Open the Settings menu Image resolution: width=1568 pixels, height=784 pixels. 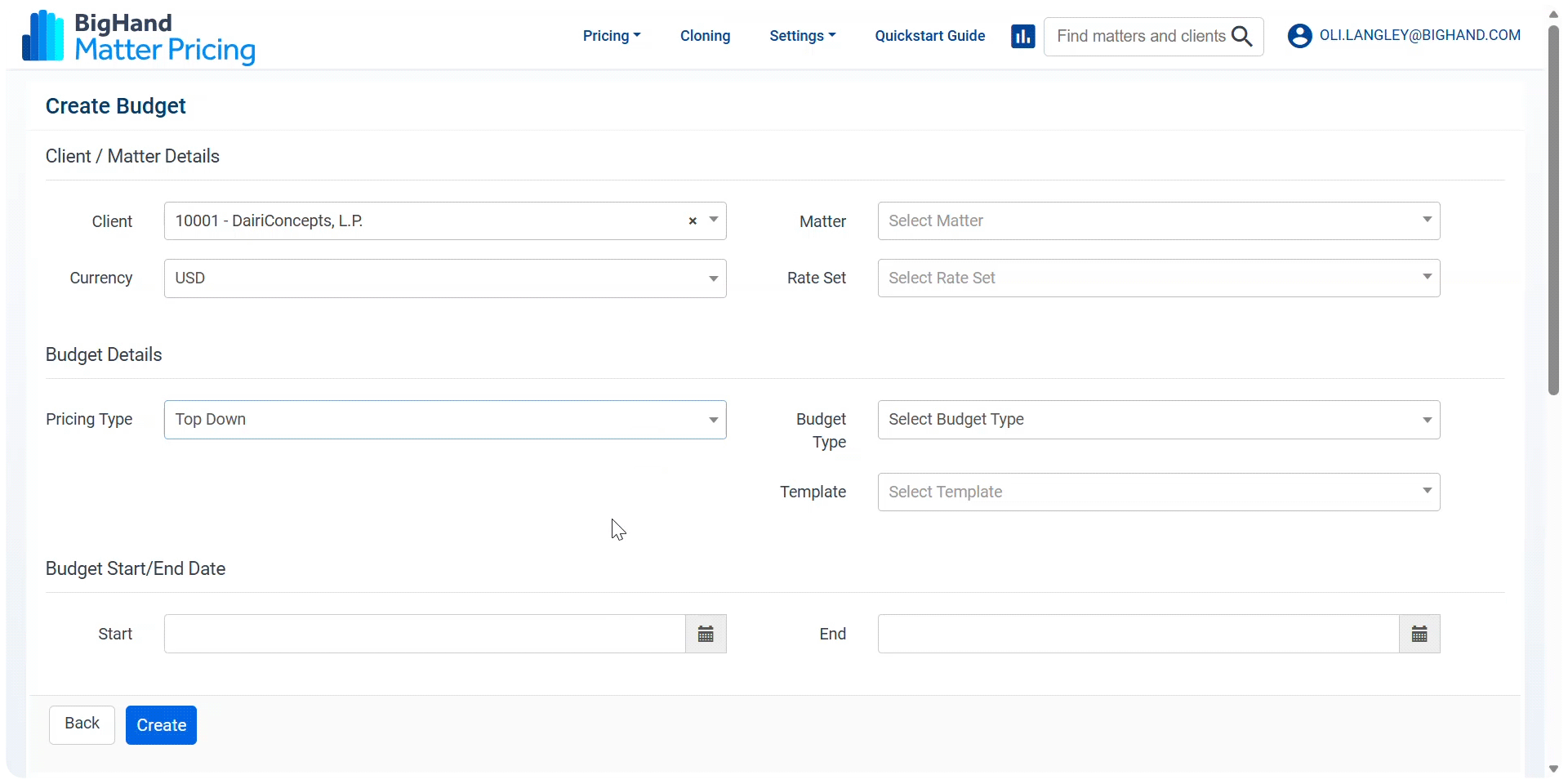[802, 36]
